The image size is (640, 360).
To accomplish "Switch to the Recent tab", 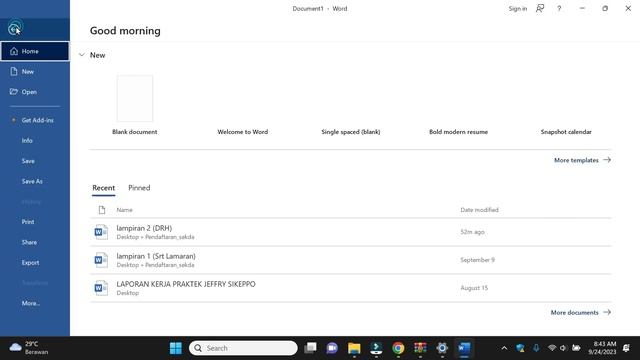I will (x=103, y=188).
